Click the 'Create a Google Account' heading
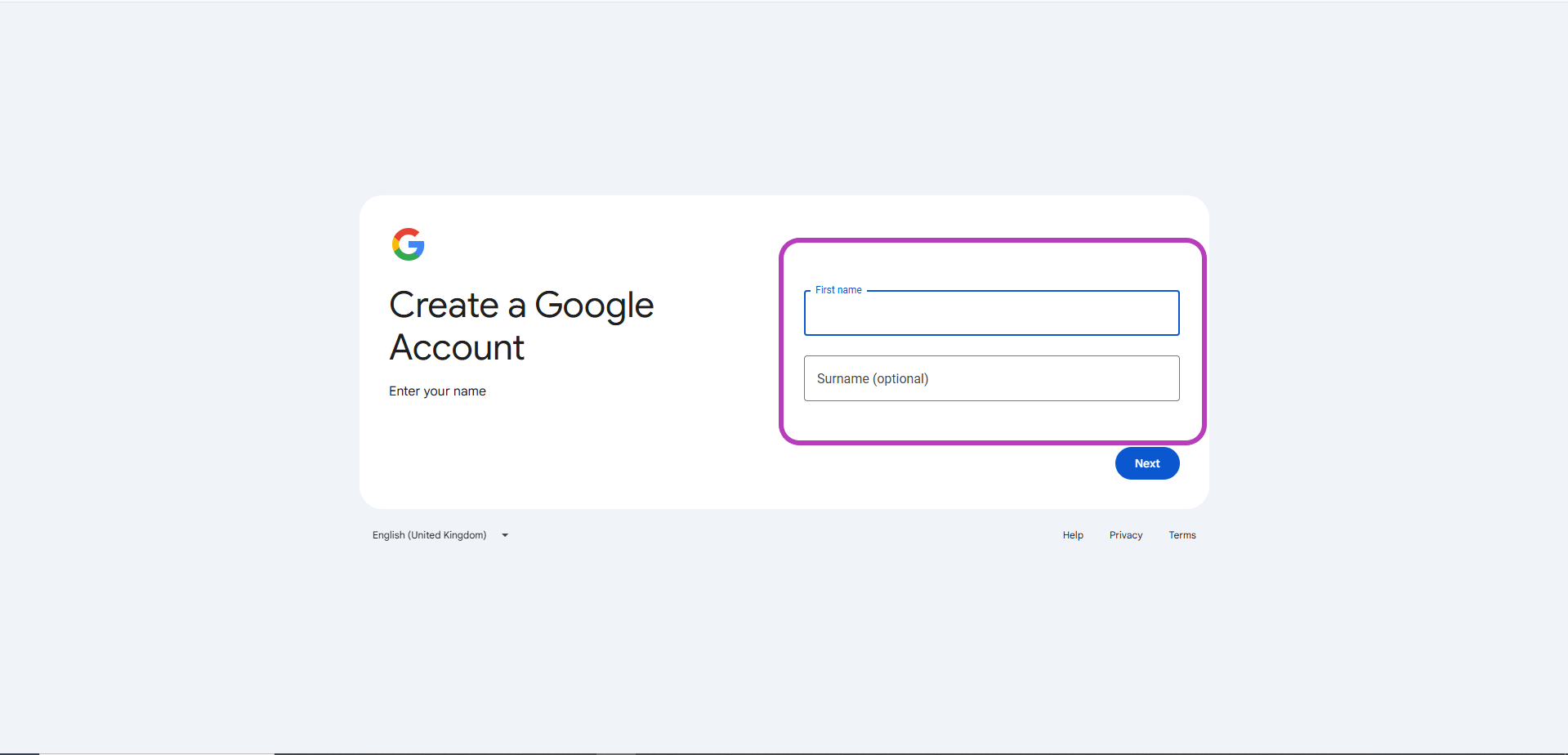The image size is (1568, 755). (520, 326)
